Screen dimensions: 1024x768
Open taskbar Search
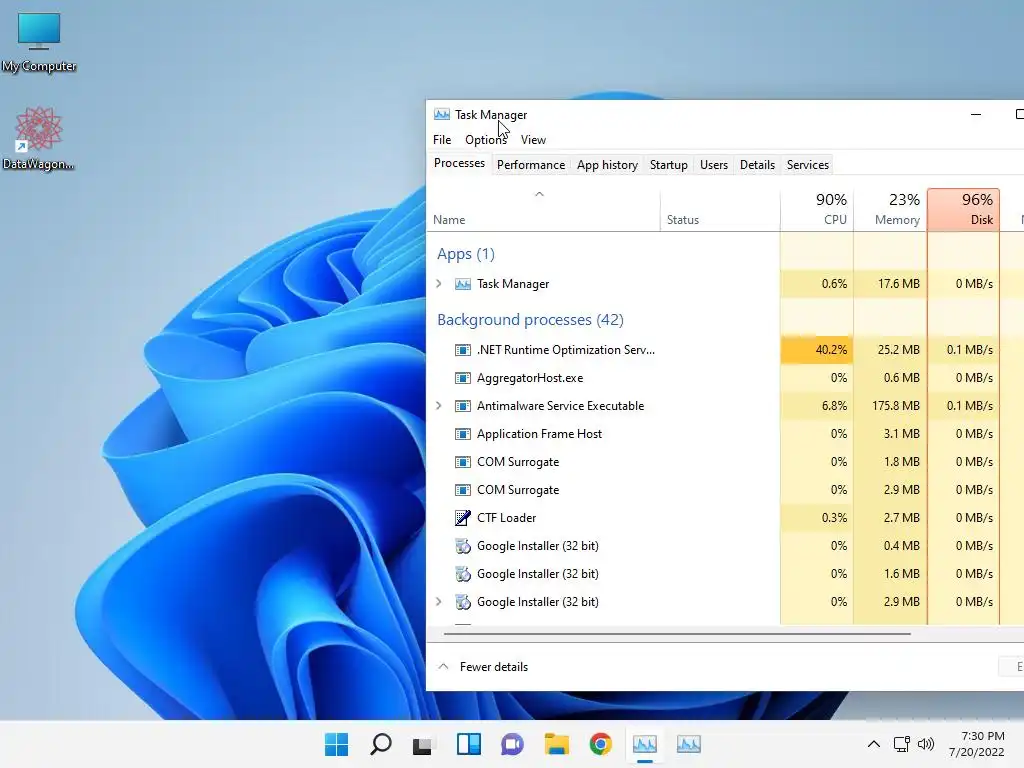click(380, 744)
